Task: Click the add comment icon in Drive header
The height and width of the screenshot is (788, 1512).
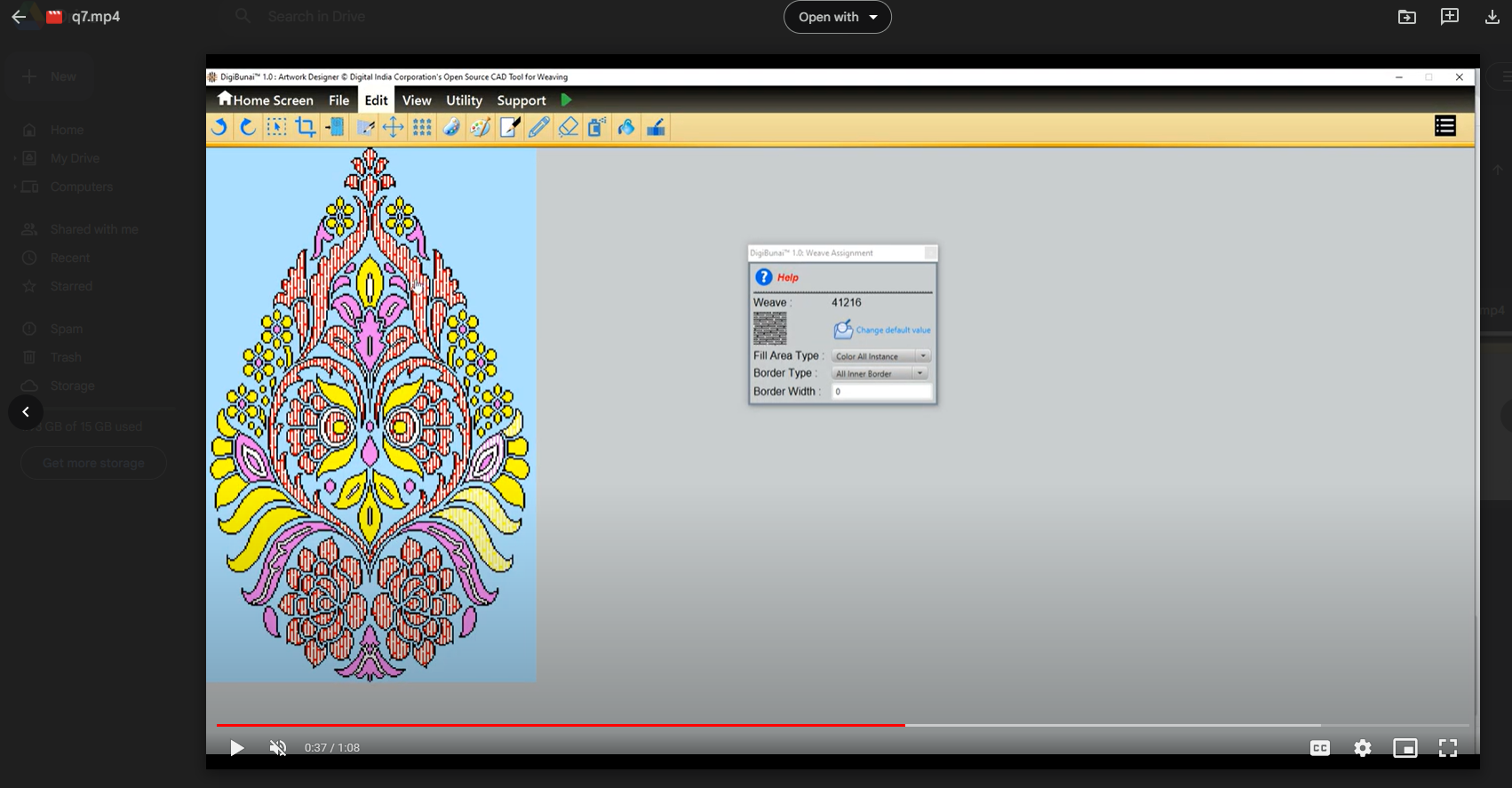Action: (1449, 17)
